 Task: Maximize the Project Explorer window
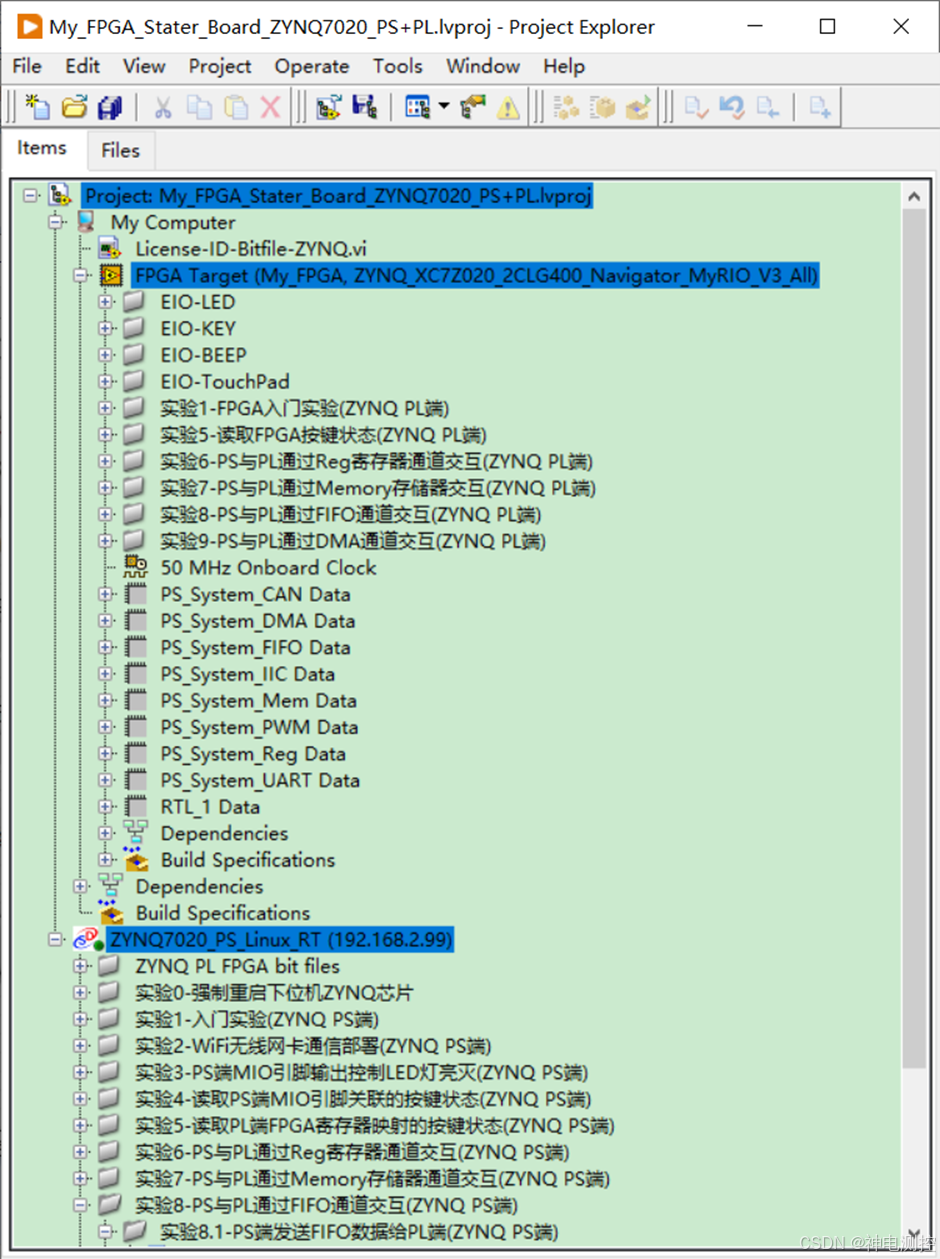(x=827, y=27)
